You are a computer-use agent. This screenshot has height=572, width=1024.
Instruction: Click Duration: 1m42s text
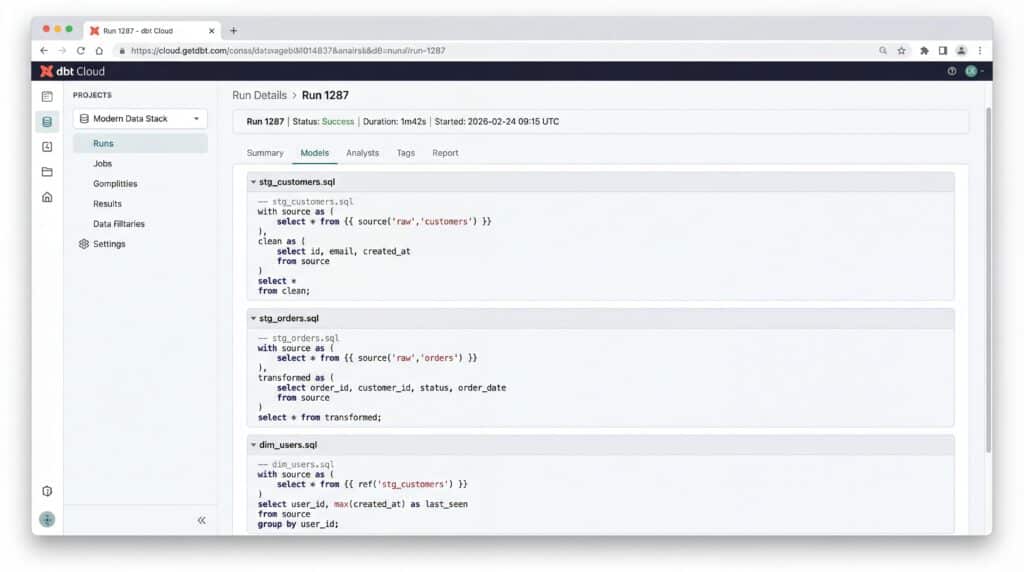tap(394, 121)
